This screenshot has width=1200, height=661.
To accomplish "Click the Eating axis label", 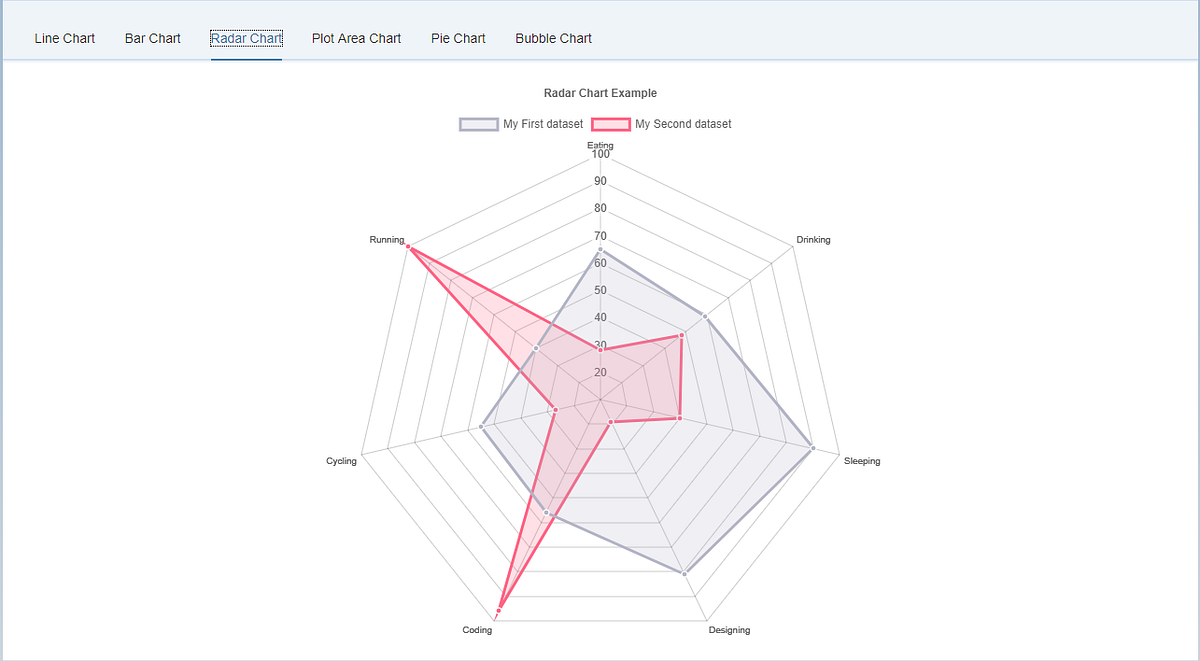I will [x=600, y=145].
